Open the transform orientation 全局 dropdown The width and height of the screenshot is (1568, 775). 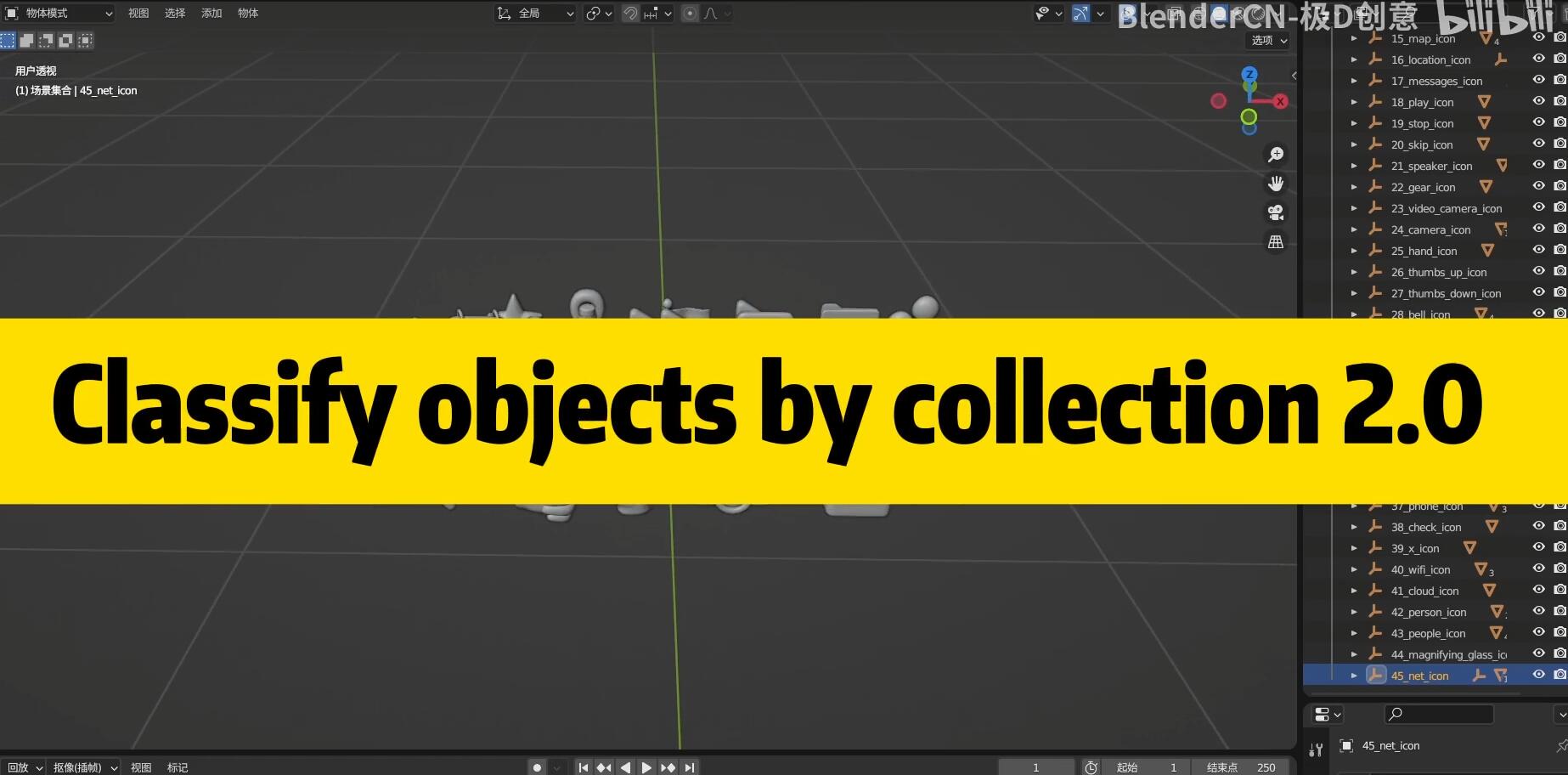(x=535, y=14)
